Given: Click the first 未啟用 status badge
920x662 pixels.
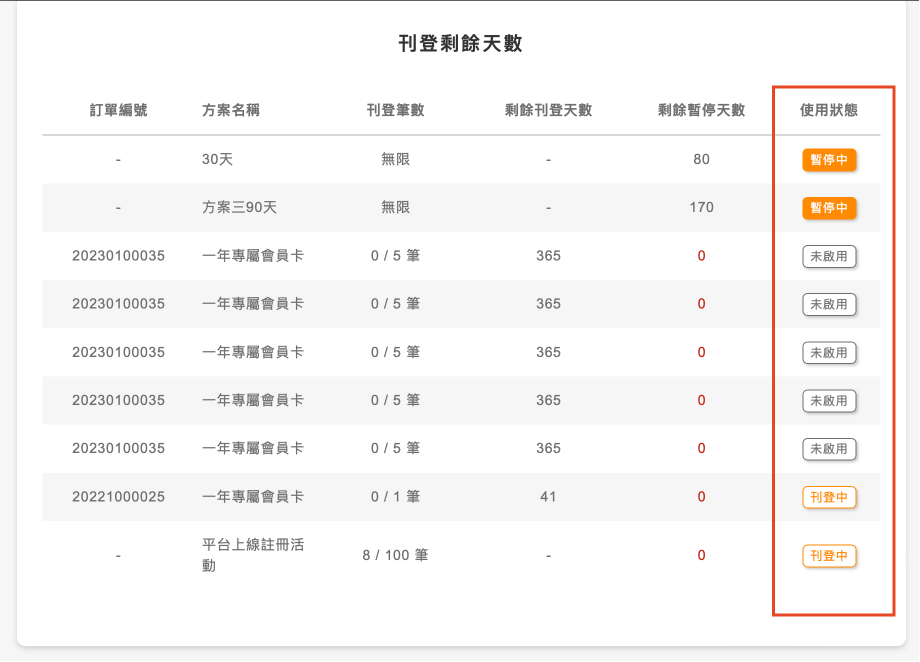Looking at the screenshot, I should [x=829, y=256].
